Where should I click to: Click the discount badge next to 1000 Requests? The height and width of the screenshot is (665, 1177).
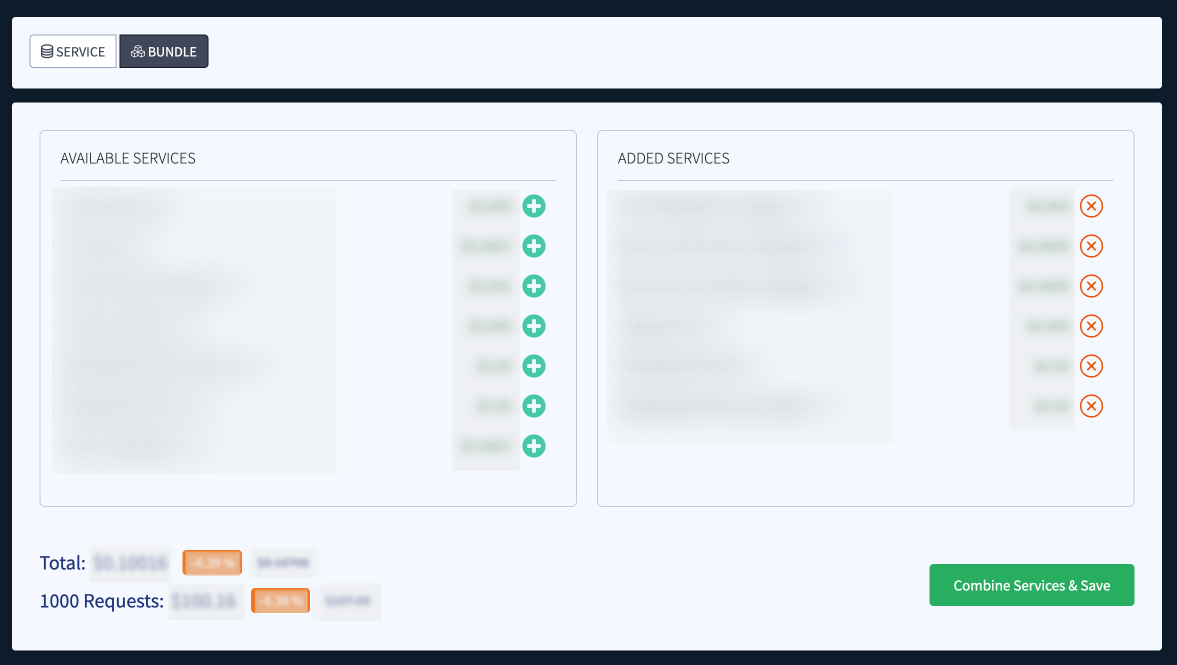(280, 601)
